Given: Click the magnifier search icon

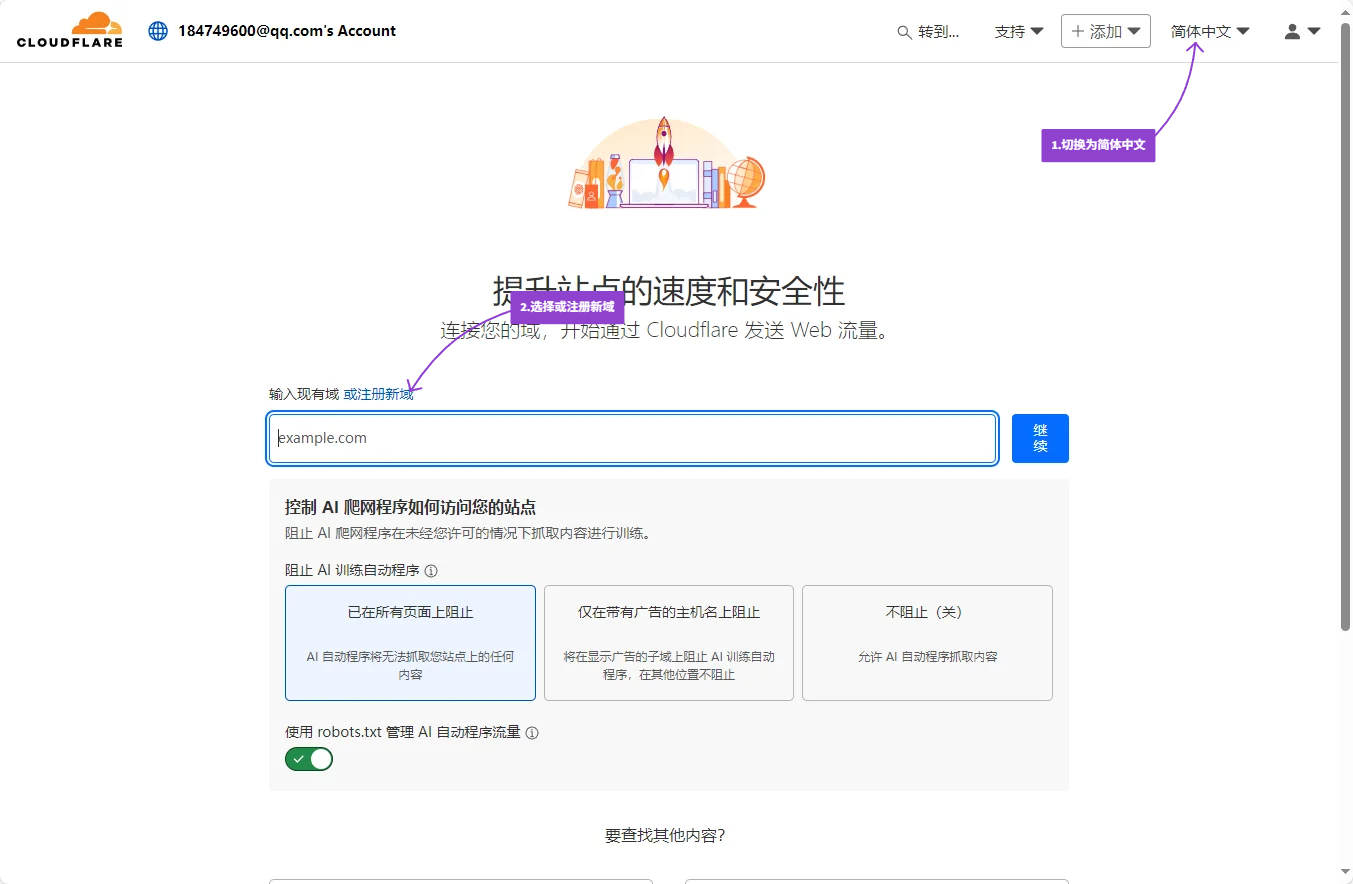Looking at the screenshot, I should click(x=904, y=32).
